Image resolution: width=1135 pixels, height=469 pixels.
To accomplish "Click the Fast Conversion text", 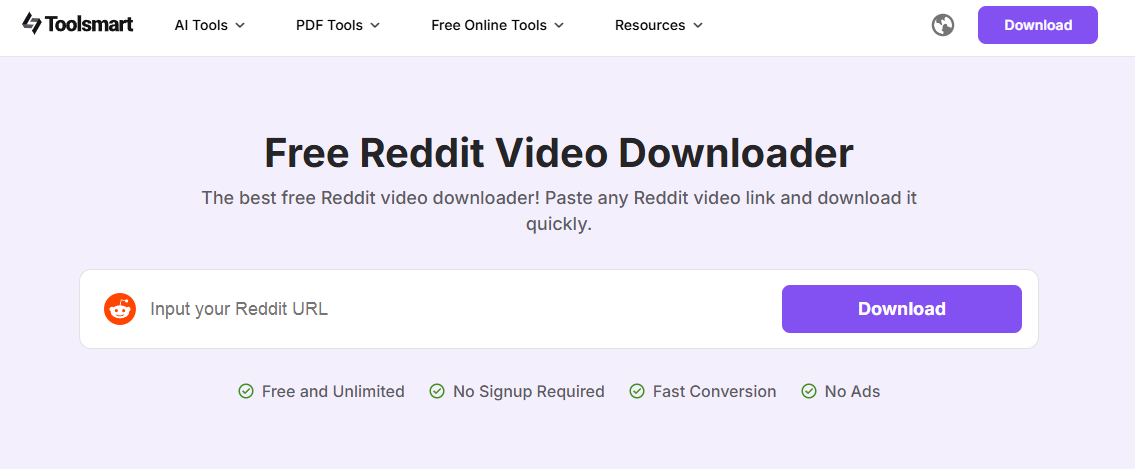I will point(714,392).
